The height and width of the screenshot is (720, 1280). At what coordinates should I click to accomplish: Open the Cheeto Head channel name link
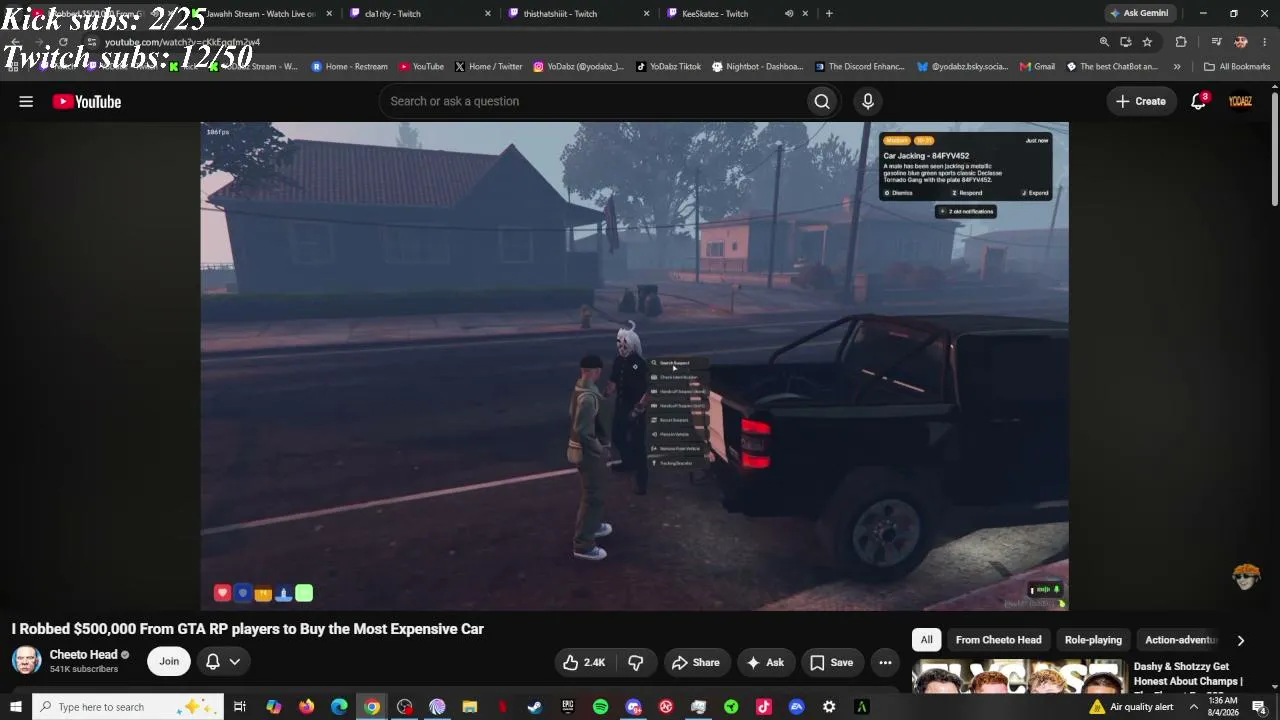click(84, 655)
